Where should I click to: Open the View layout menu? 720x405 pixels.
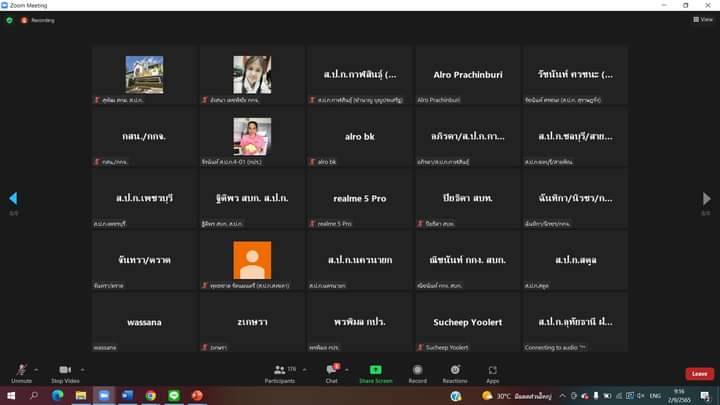(x=702, y=19)
